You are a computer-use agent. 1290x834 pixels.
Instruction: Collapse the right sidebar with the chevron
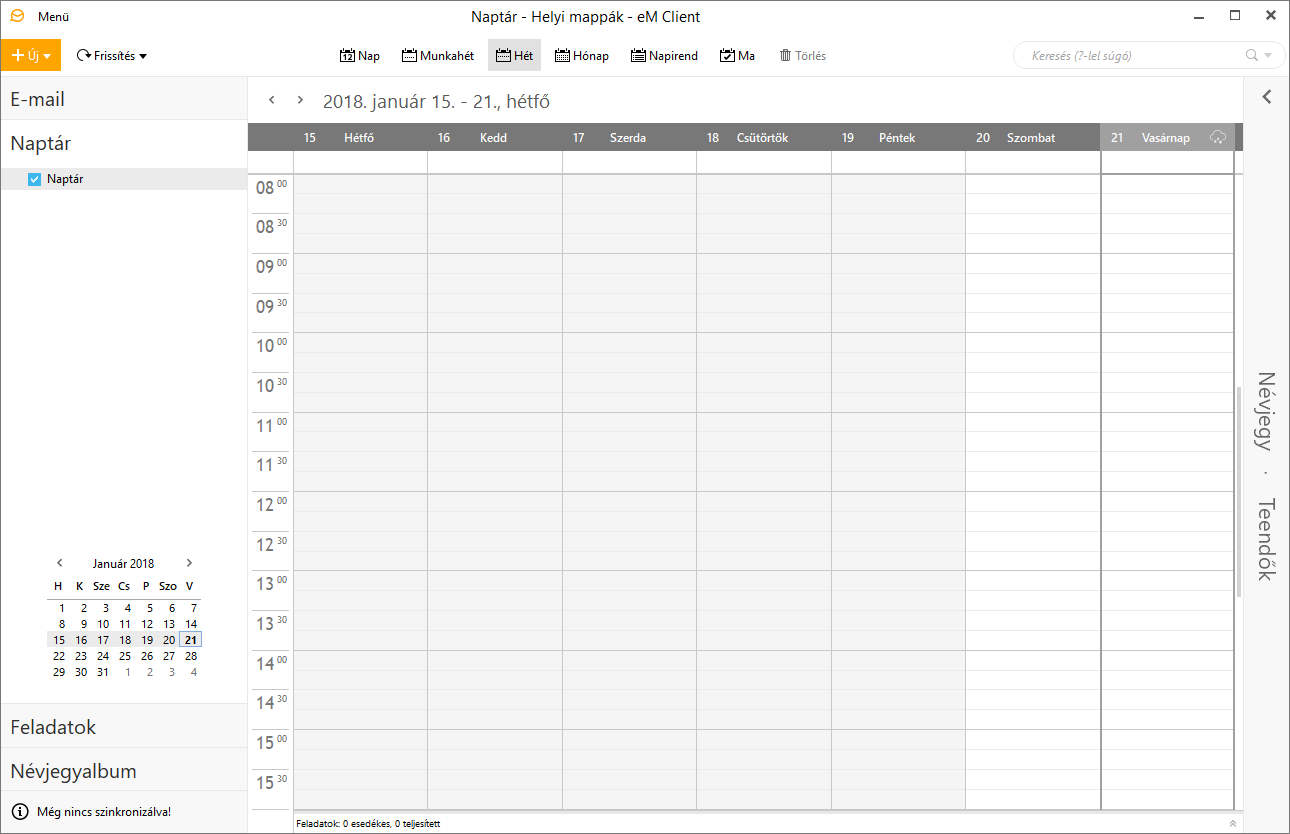(1266, 96)
